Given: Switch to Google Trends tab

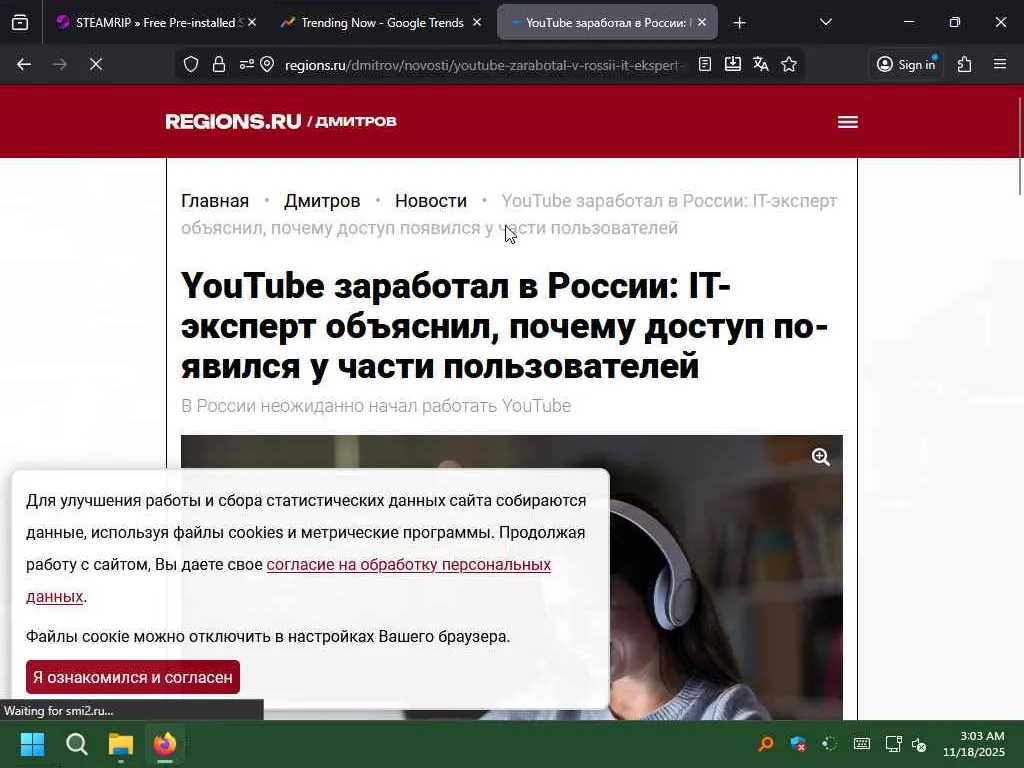Looking at the screenshot, I should 382,23.
